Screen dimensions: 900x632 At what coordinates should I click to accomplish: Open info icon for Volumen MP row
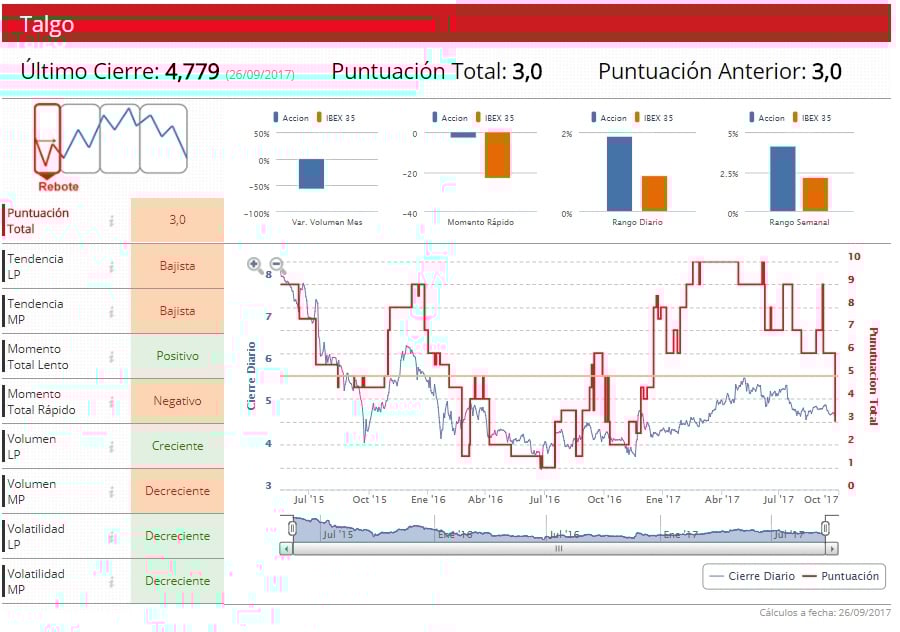pos(112,492)
